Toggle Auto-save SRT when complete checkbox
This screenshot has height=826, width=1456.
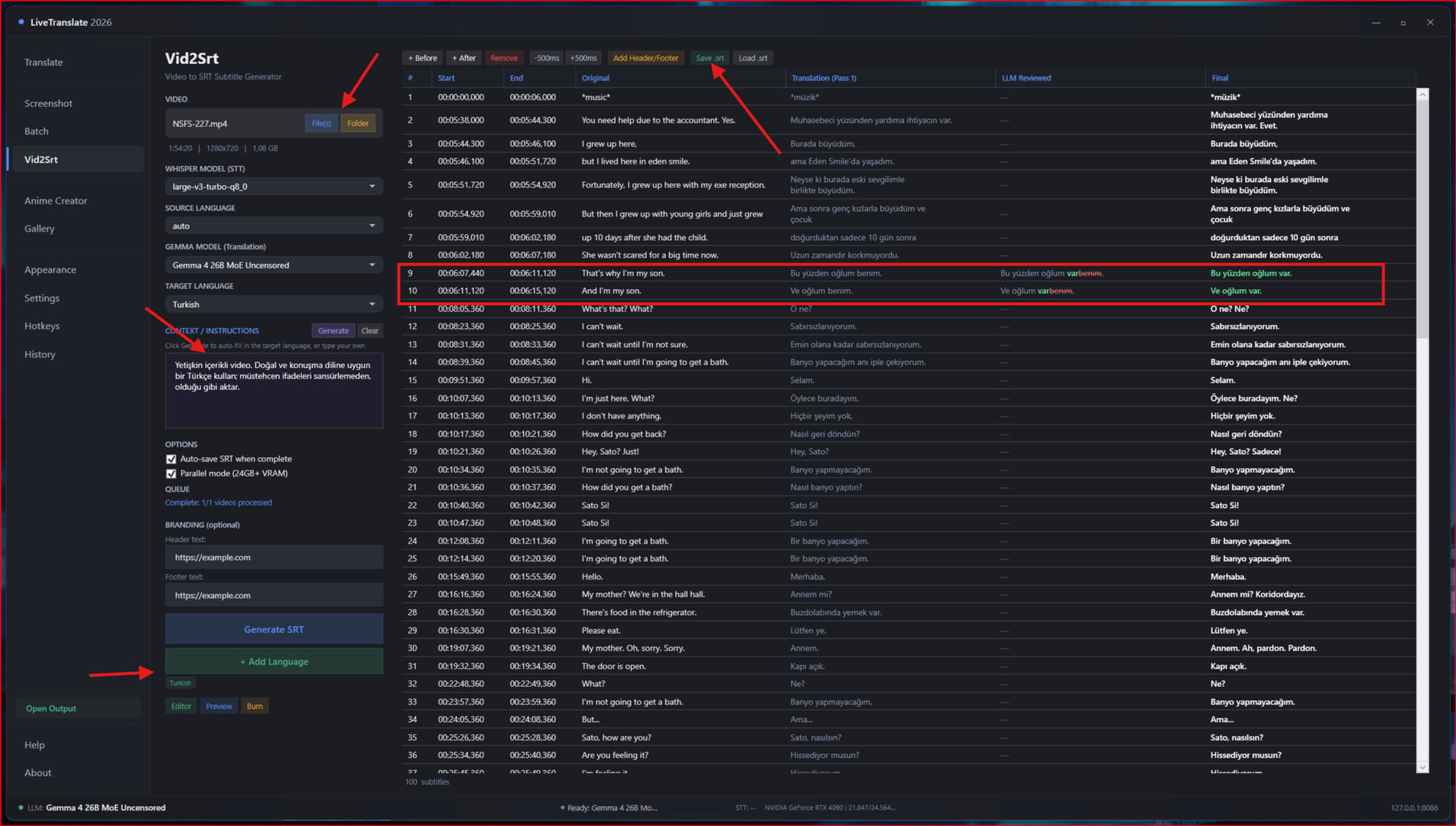click(x=171, y=459)
